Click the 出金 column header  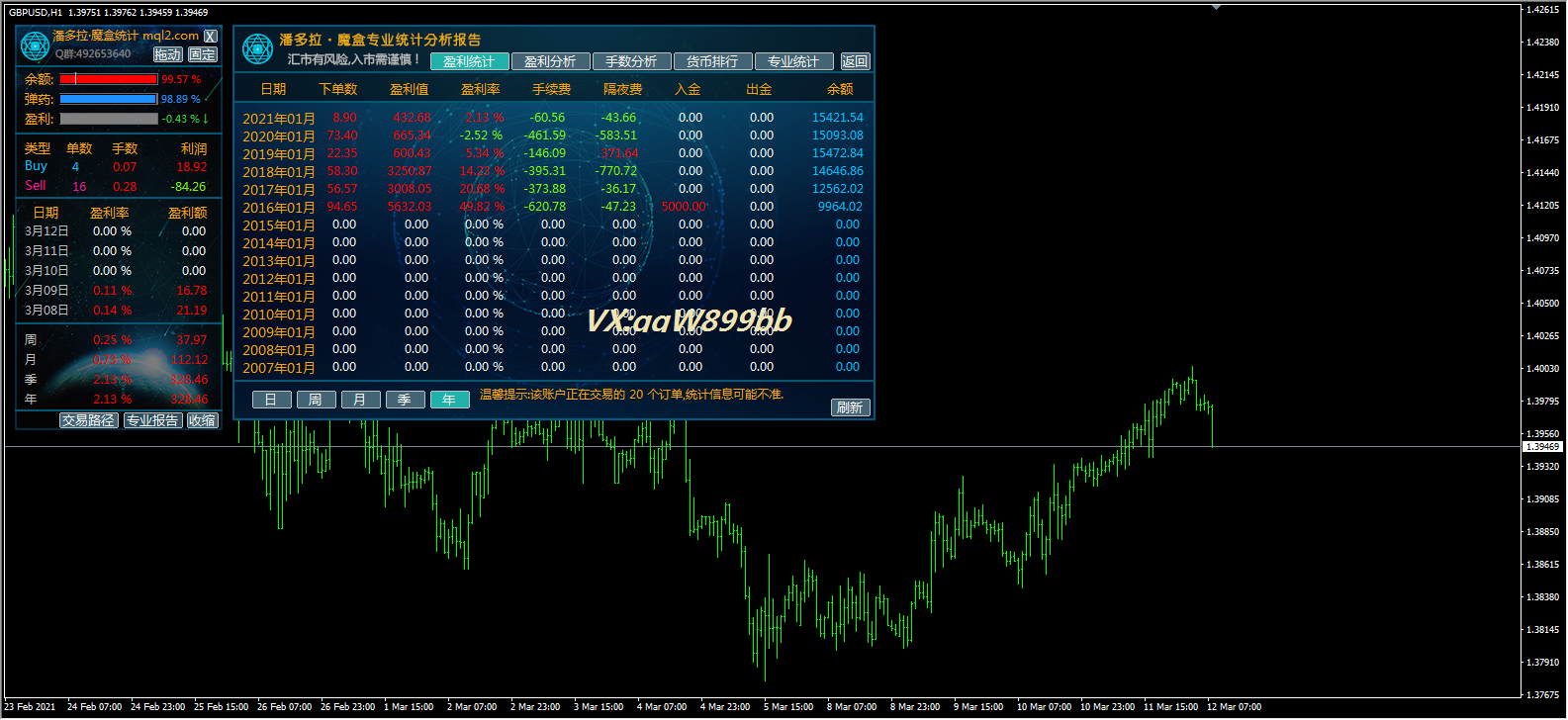point(759,89)
